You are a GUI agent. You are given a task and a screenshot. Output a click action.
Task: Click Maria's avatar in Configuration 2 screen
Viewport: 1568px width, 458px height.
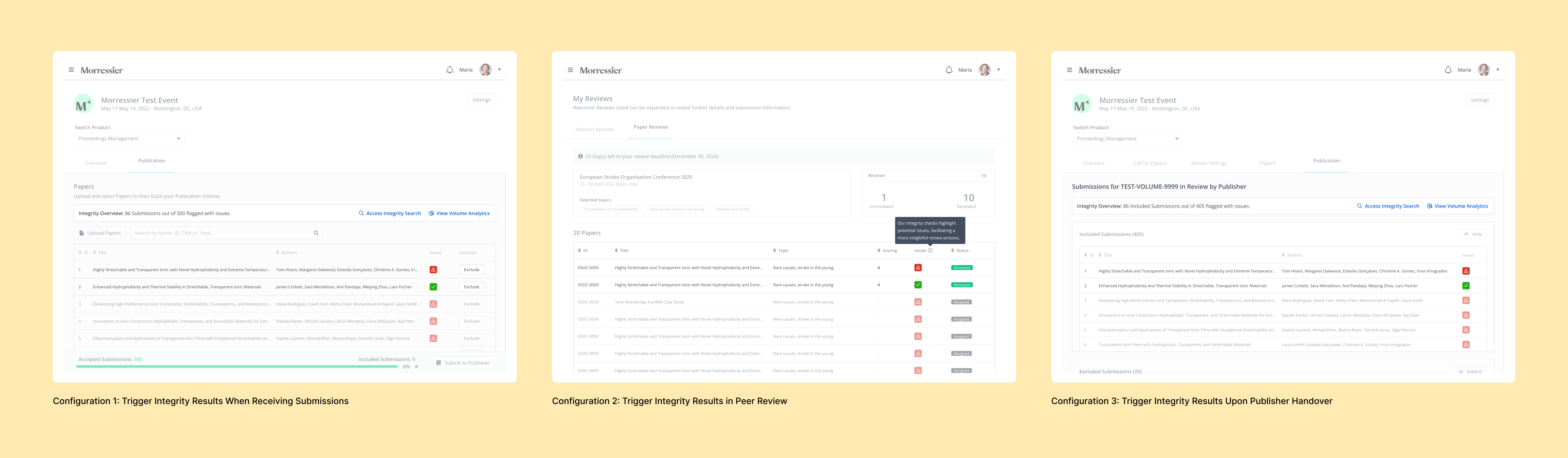pos(984,70)
